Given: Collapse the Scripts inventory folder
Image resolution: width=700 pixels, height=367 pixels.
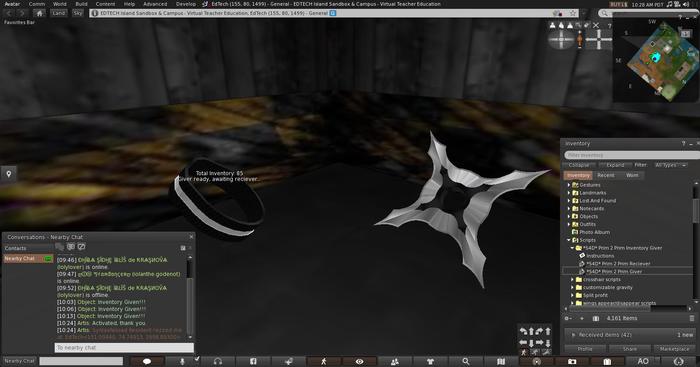Looking at the screenshot, I should point(569,240).
